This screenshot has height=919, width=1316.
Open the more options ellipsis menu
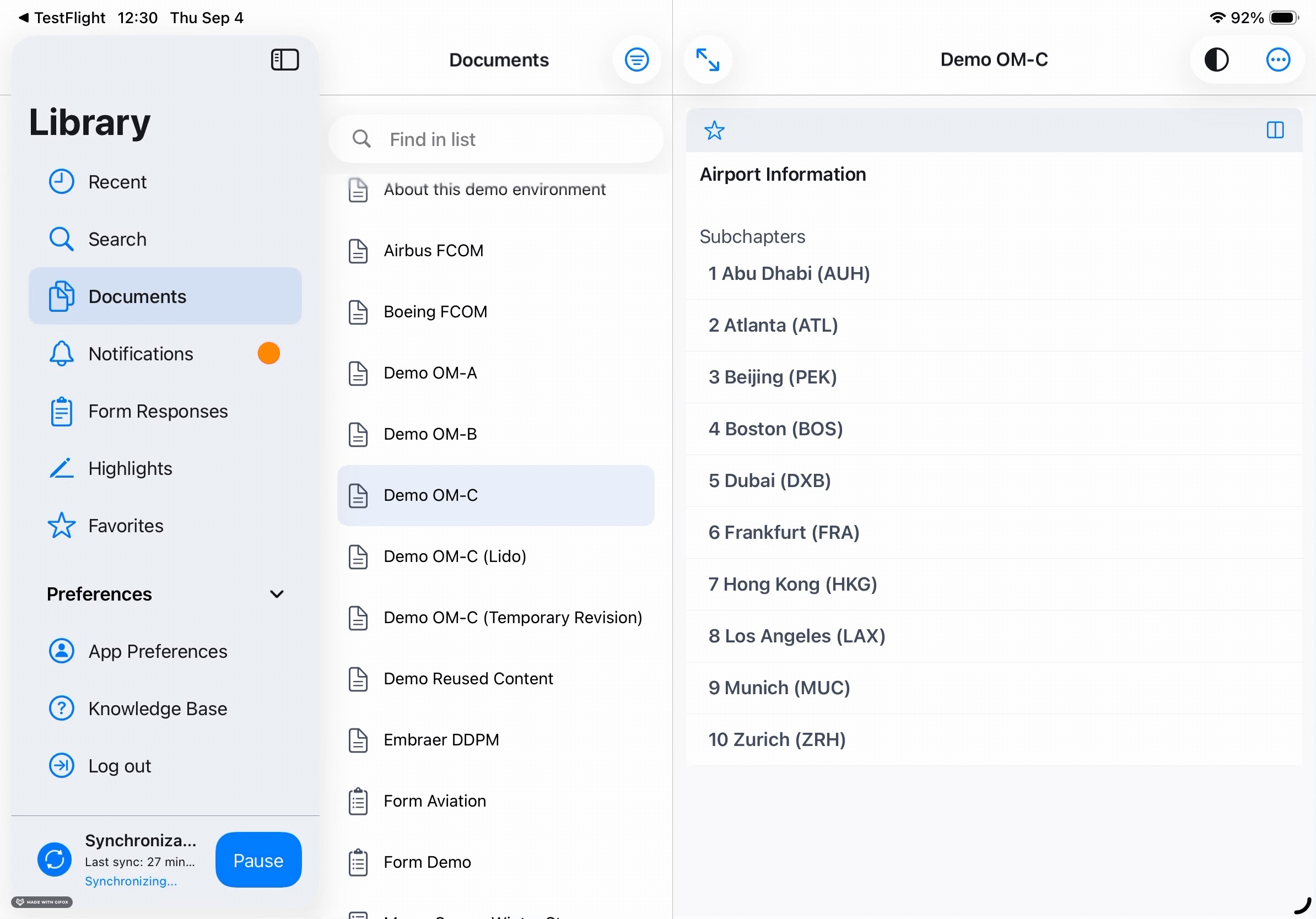click(1277, 60)
